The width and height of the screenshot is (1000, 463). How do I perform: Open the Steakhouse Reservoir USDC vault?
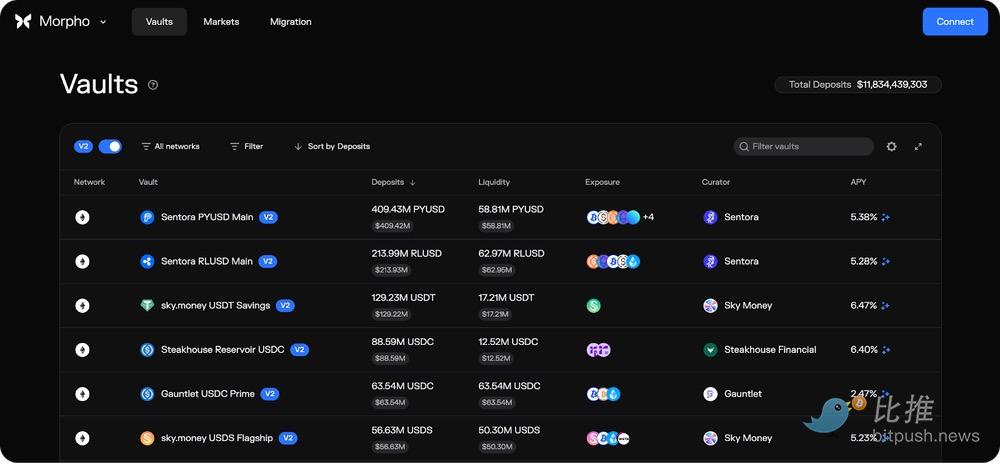[222, 350]
